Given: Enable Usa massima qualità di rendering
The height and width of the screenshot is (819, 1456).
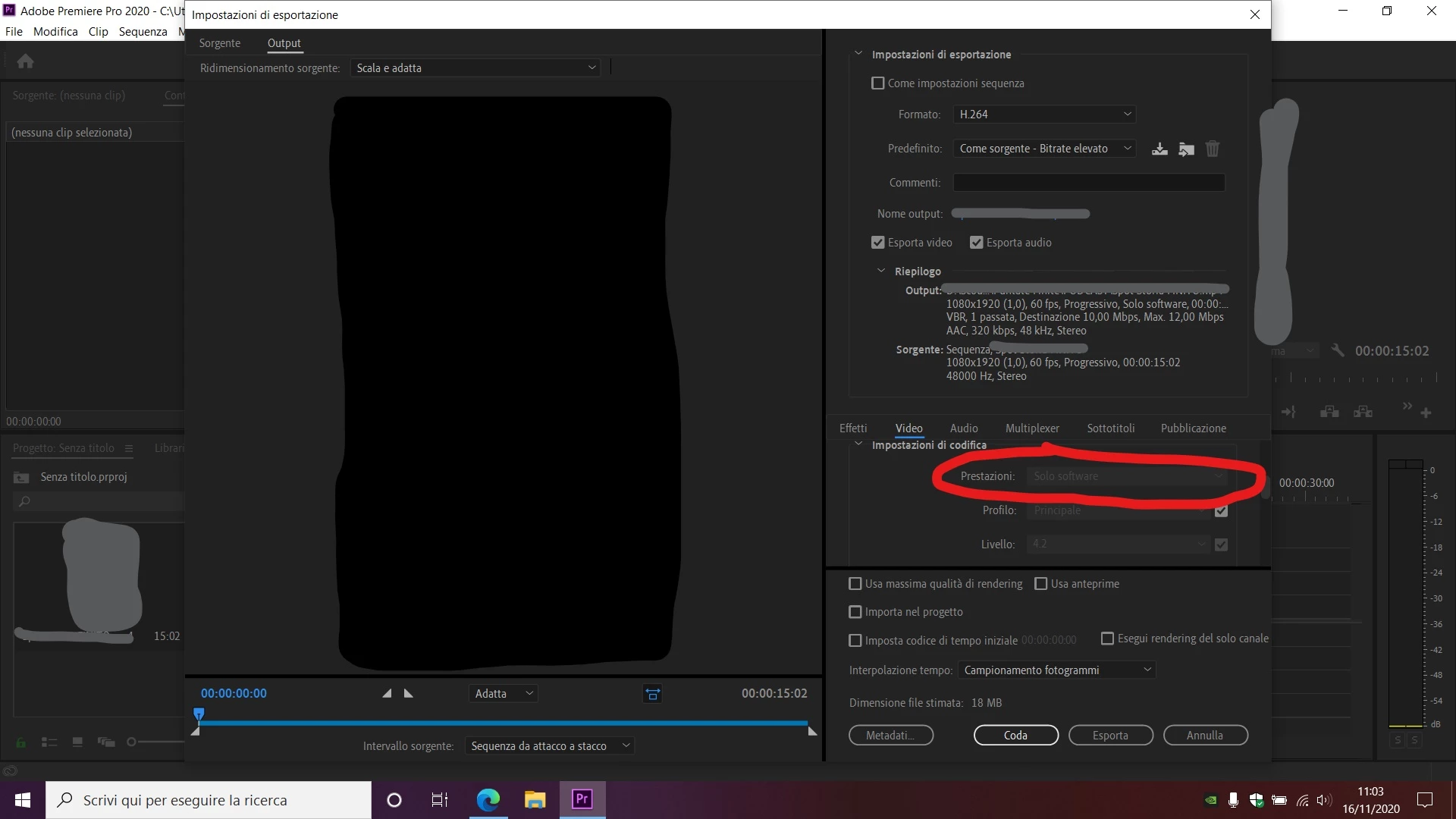Looking at the screenshot, I should pos(855,584).
